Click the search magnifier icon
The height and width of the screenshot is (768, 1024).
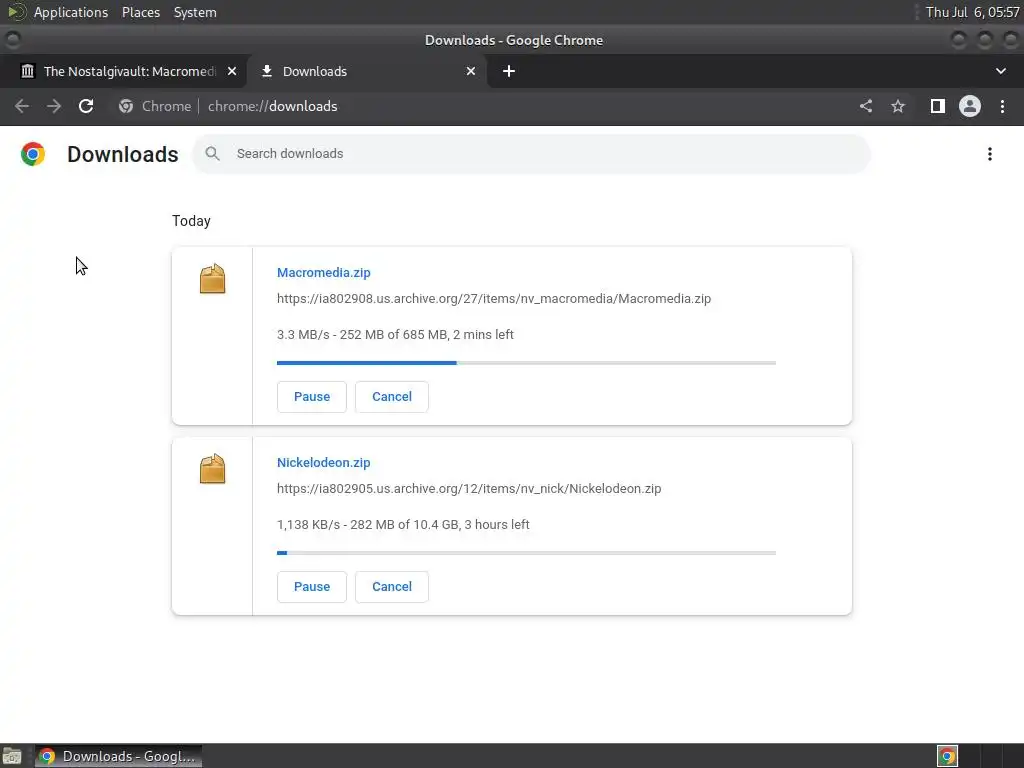point(212,154)
